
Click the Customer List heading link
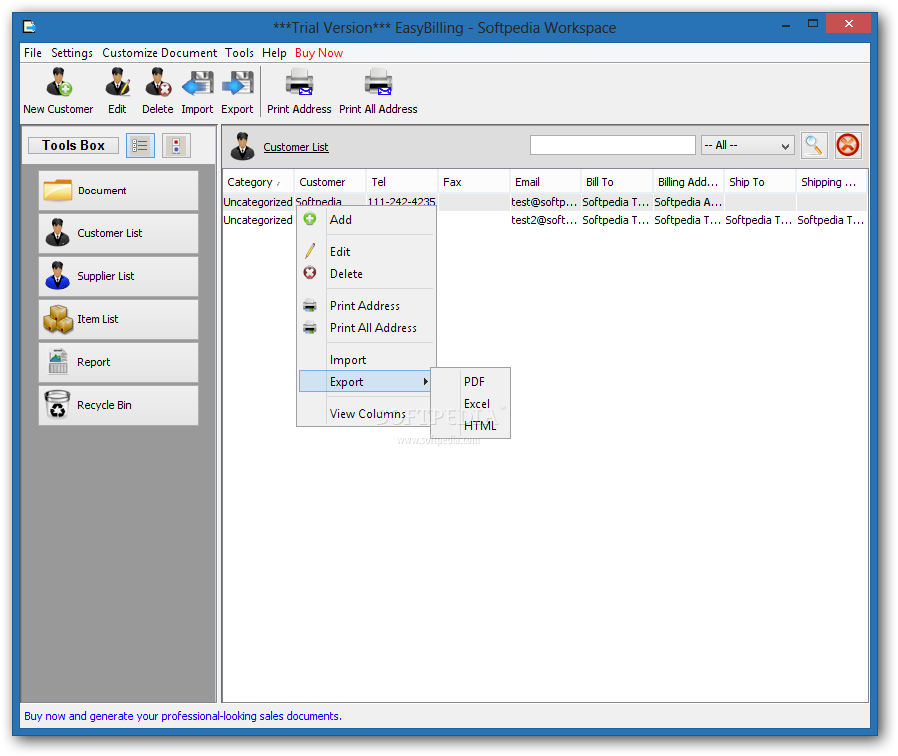coord(296,147)
